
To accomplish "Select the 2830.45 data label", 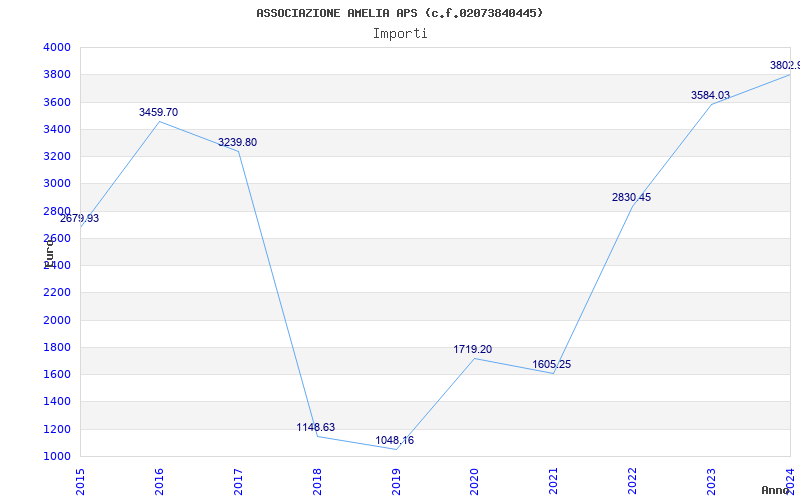I will (632, 197).
